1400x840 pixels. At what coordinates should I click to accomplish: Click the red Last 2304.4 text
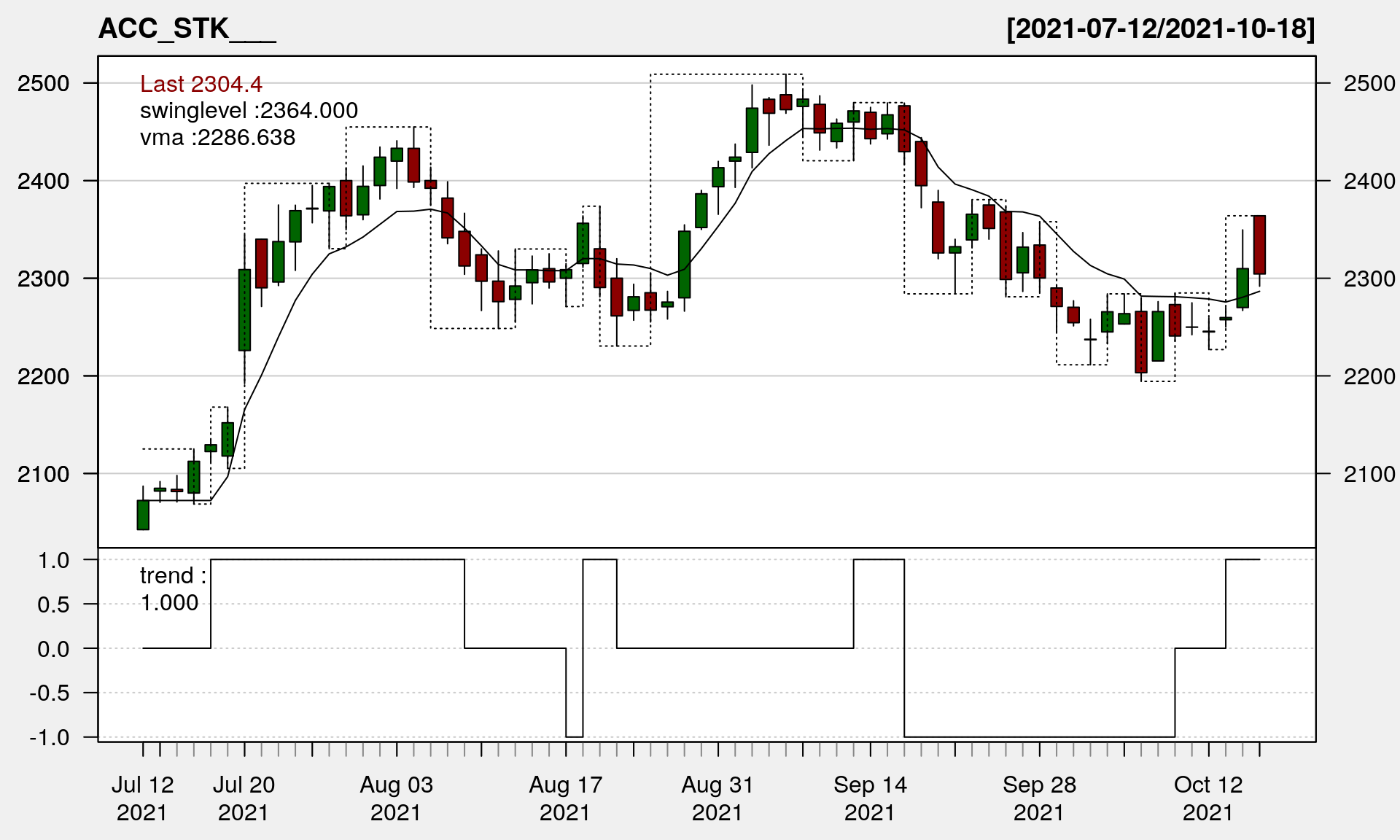(201, 85)
